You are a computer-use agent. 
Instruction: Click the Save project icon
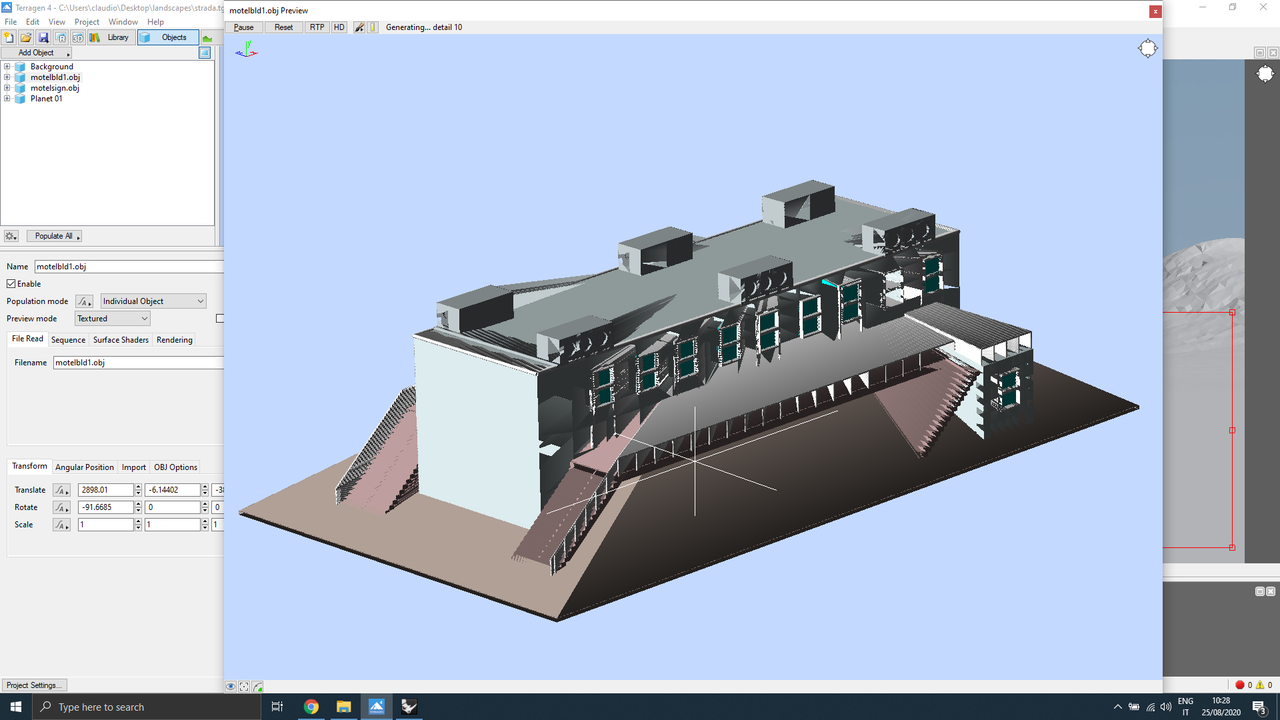[44, 37]
